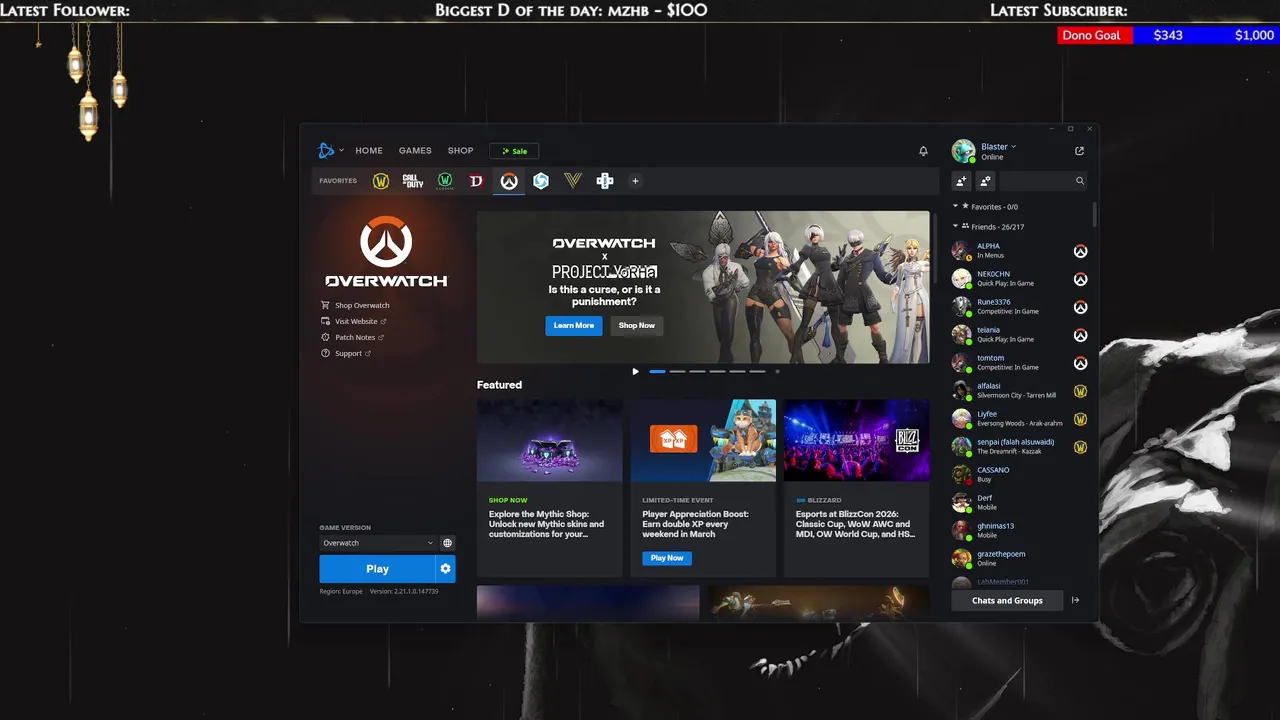
Task: Select Heroes of the Storm favorite icon
Action: [541, 181]
